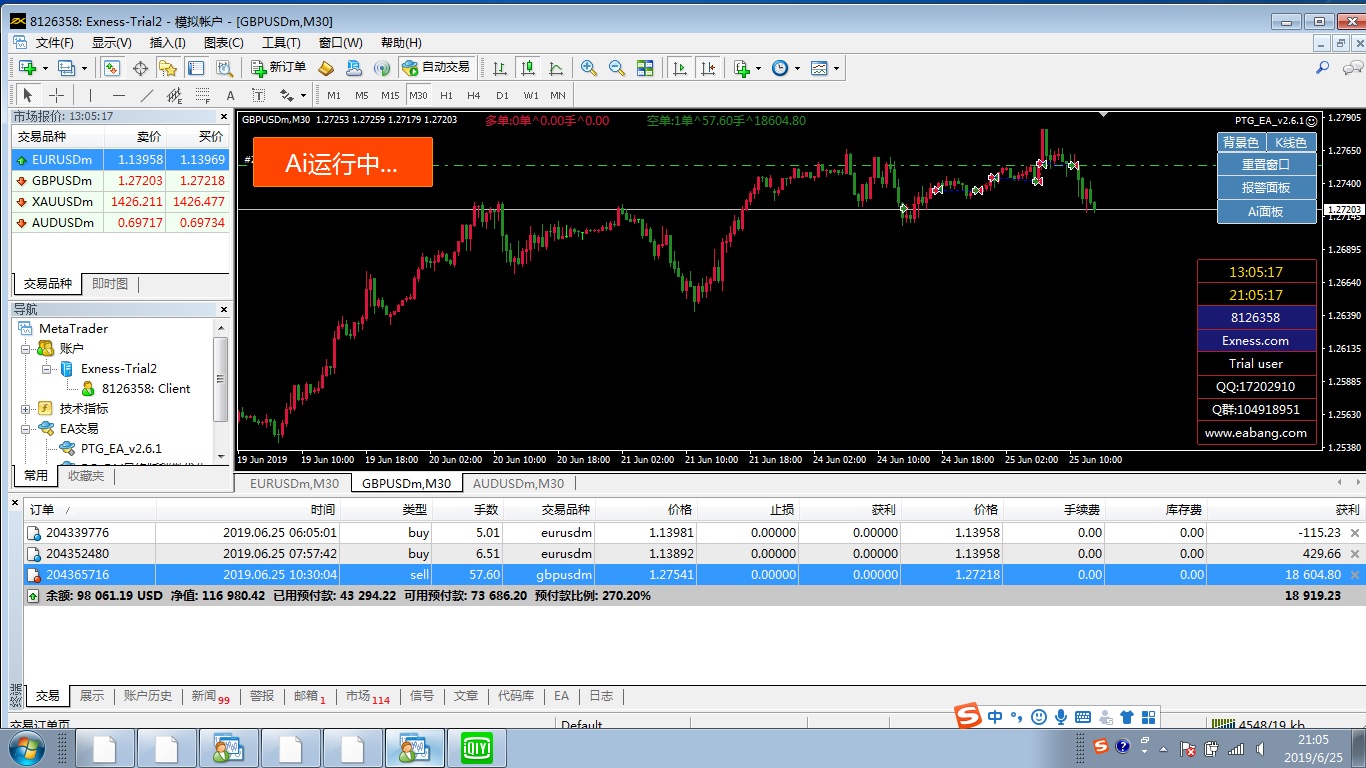Switch chart to line chart mode
This screenshot has width=1366, height=768.
556,68
